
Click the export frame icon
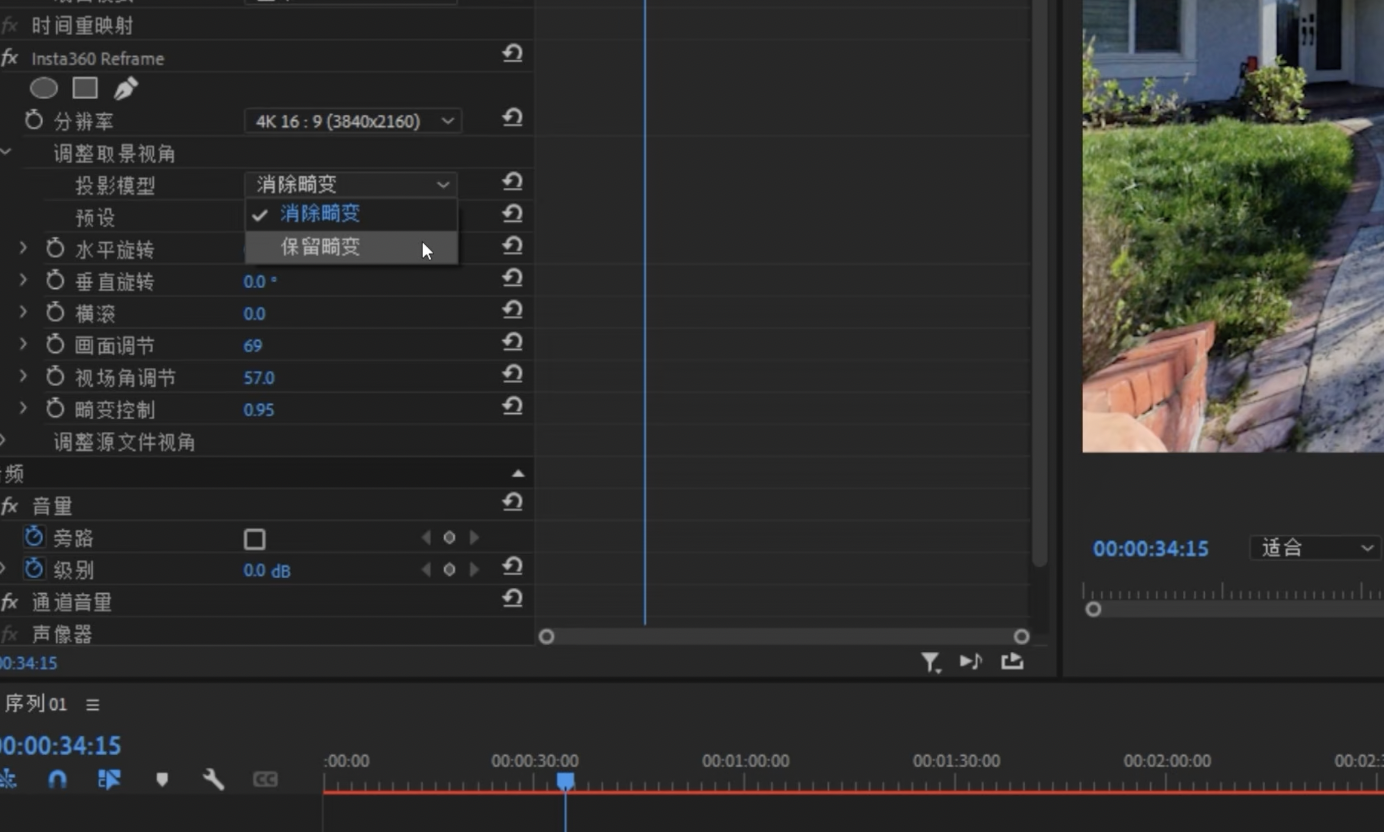[x=1012, y=661]
